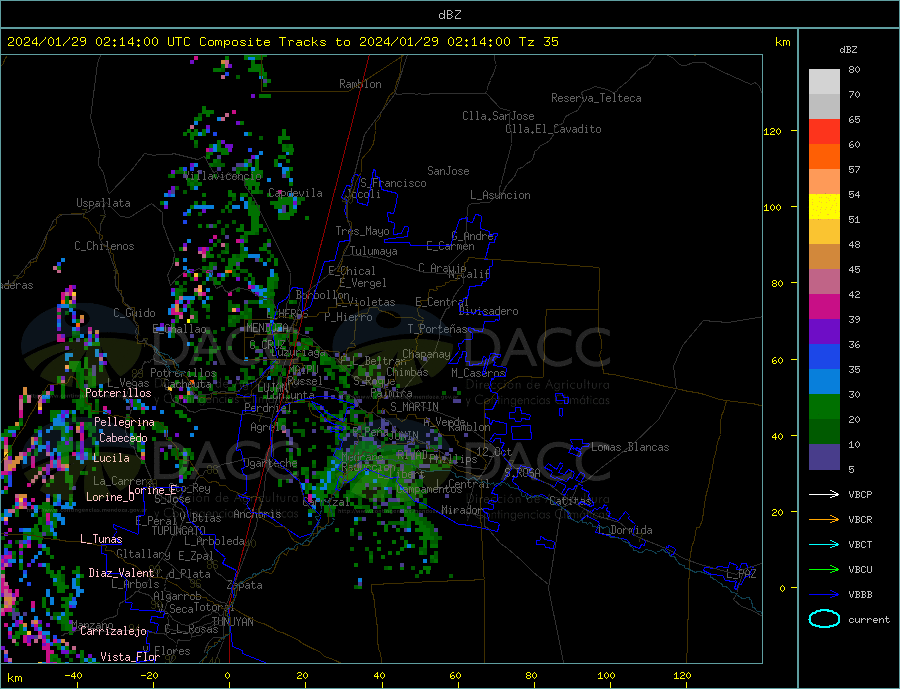This screenshot has height=689, width=900.
Task: Click the VBCT legend label
Action: tap(860, 544)
